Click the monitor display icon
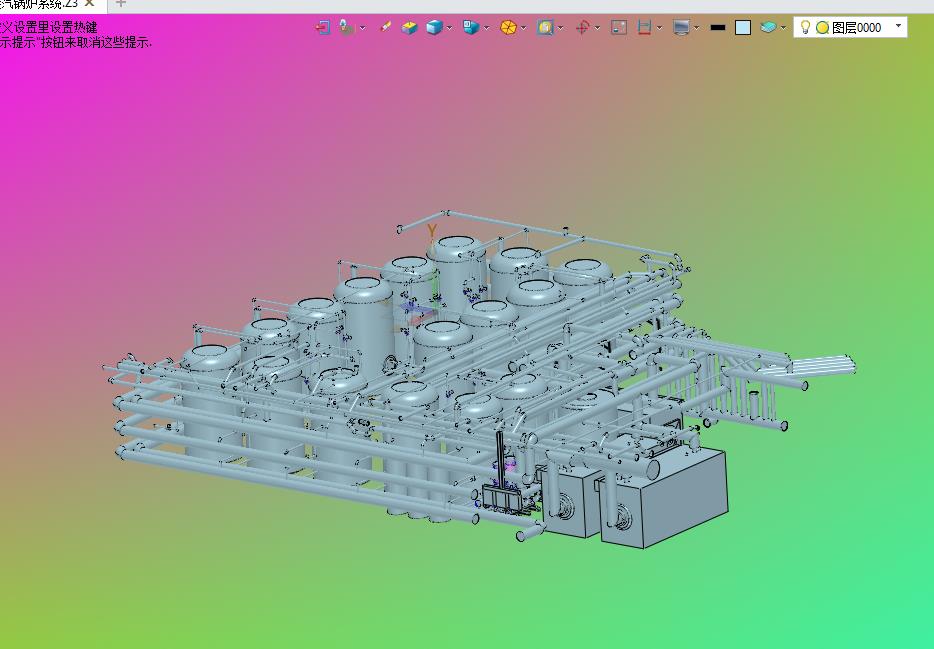This screenshot has height=649, width=934. [x=681, y=27]
